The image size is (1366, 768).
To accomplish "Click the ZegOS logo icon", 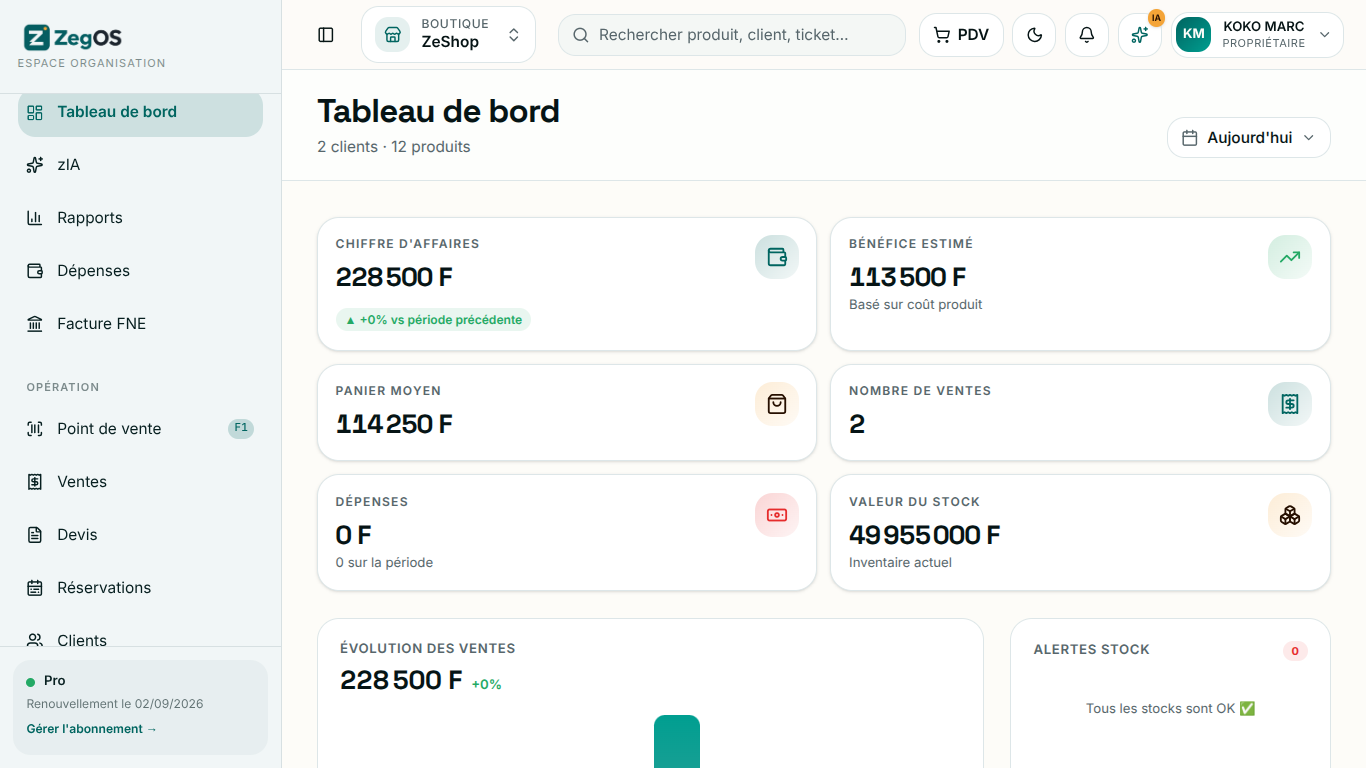I will click(37, 38).
